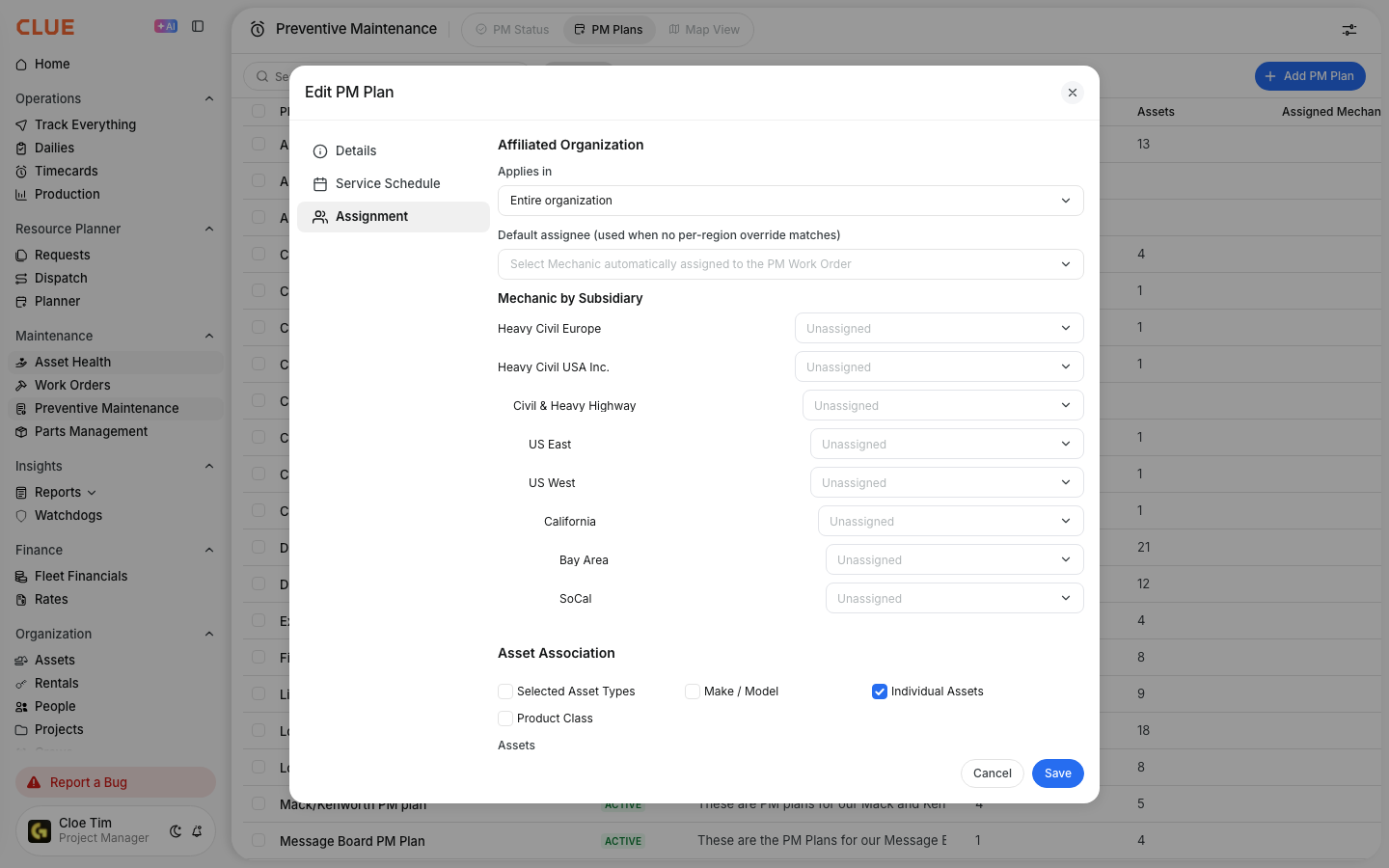Image resolution: width=1389 pixels, height=868 pixels.
Task: Check the Product Class checkbox
Action: (x=505, y=719)
